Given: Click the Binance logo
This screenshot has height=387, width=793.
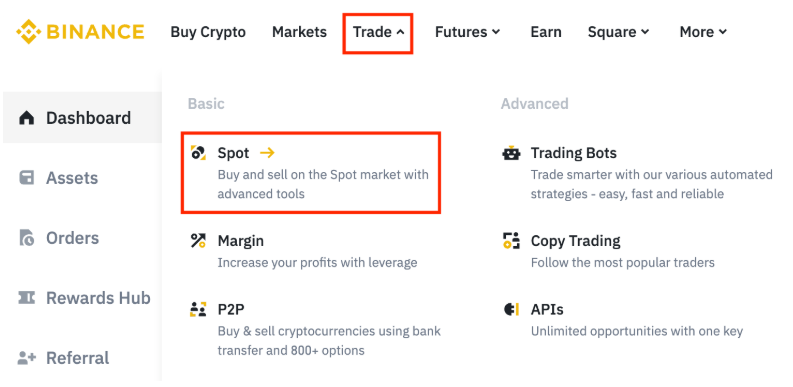Looking at the screenshot, I should [x=80, y=32].
